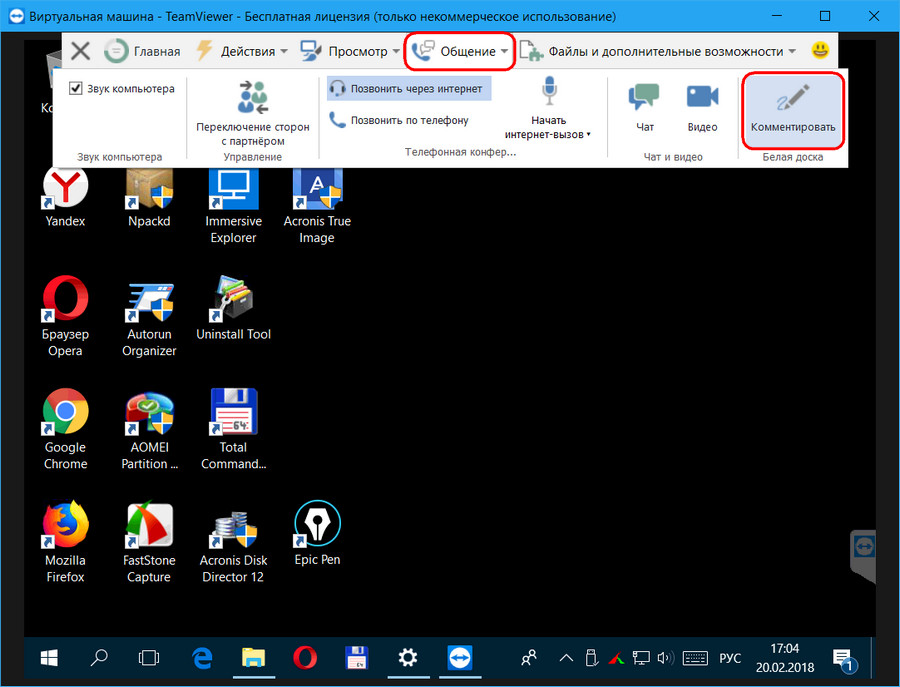900x687 pixels.
Task: Select Mozilla Firefox desktop icon
Action: pyautogui.click(x=65, y=542)
